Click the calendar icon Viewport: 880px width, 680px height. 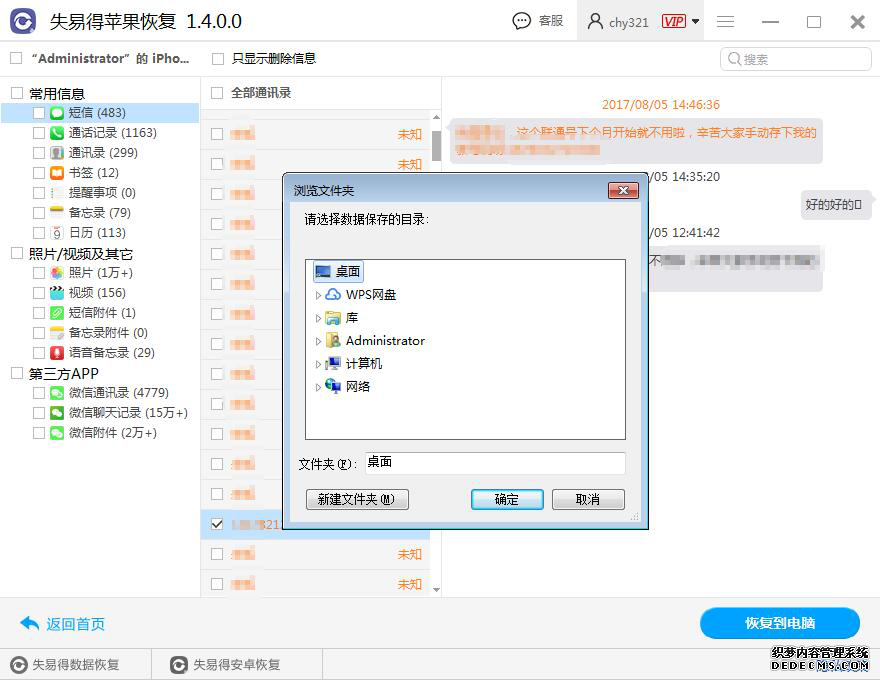click(x=57, y=233)
